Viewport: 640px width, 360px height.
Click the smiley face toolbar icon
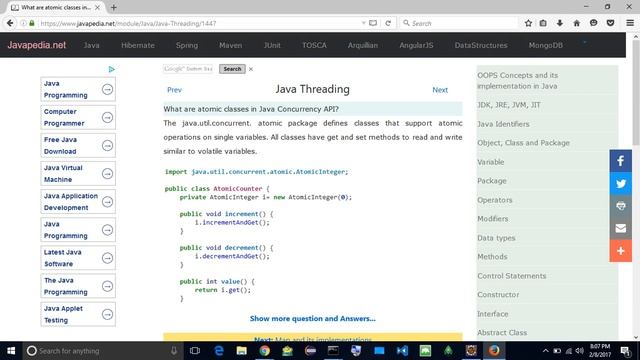(593, 23)
